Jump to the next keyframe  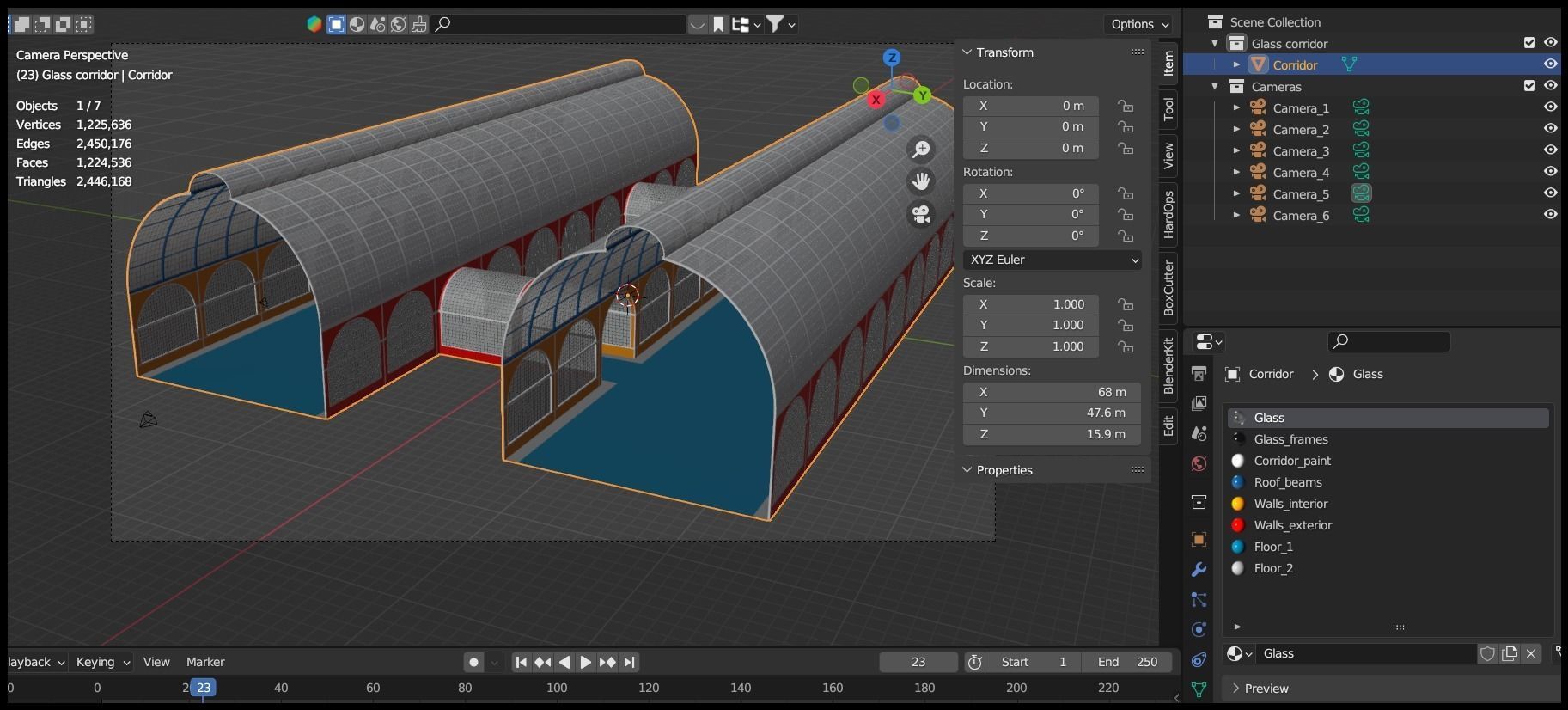pos(607,662)
